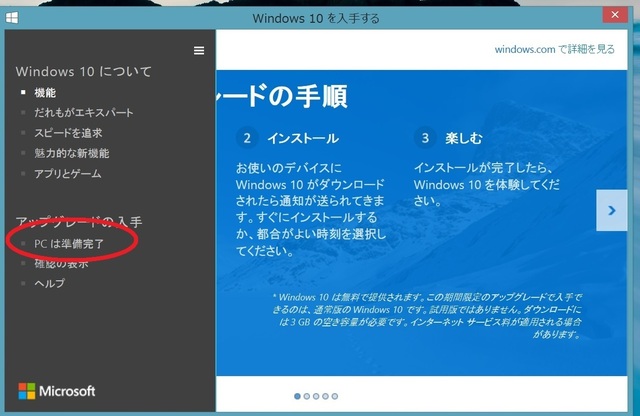This screenshot has width=640, height=416.
Task: Go to third page indicator dot
Action: (316, 396)
